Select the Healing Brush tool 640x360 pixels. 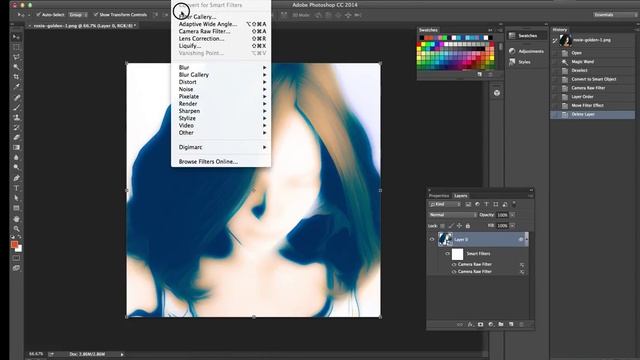click(x=16, y=98)
